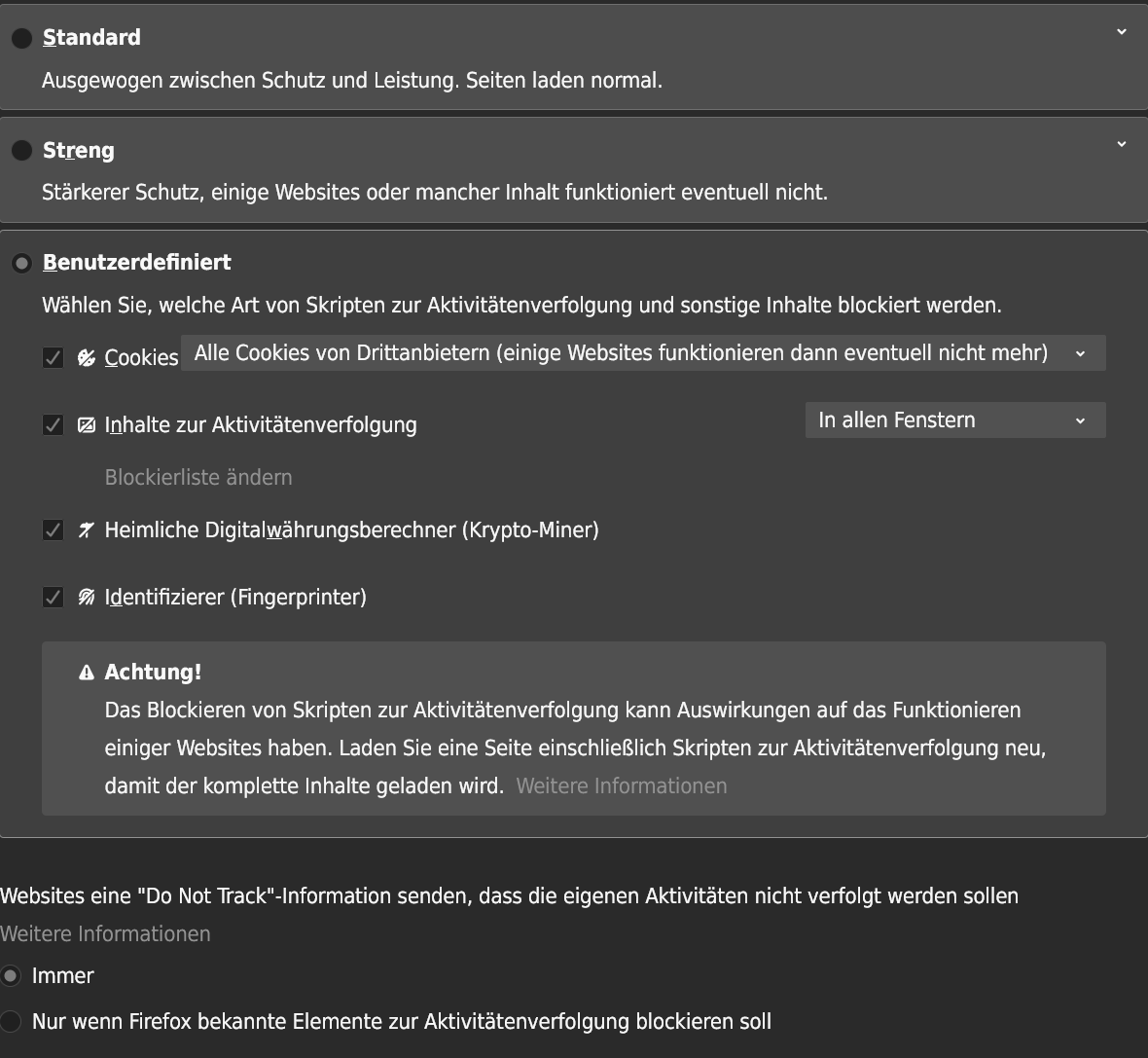Choose the Streng protection option
Viewport: 1148px width, 1058px height.
point(21,151)
